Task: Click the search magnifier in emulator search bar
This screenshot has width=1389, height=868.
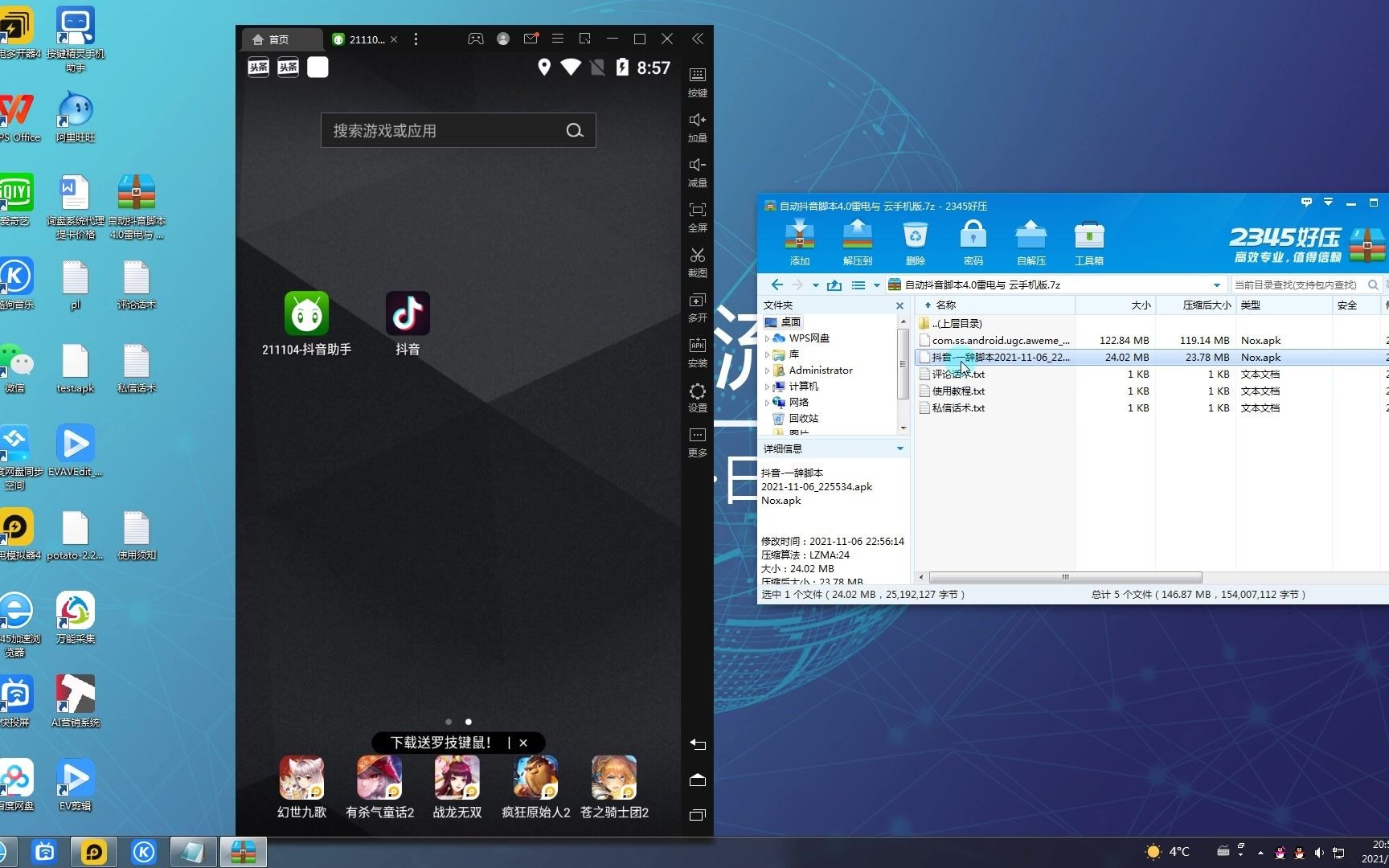Action: (575, 130)
